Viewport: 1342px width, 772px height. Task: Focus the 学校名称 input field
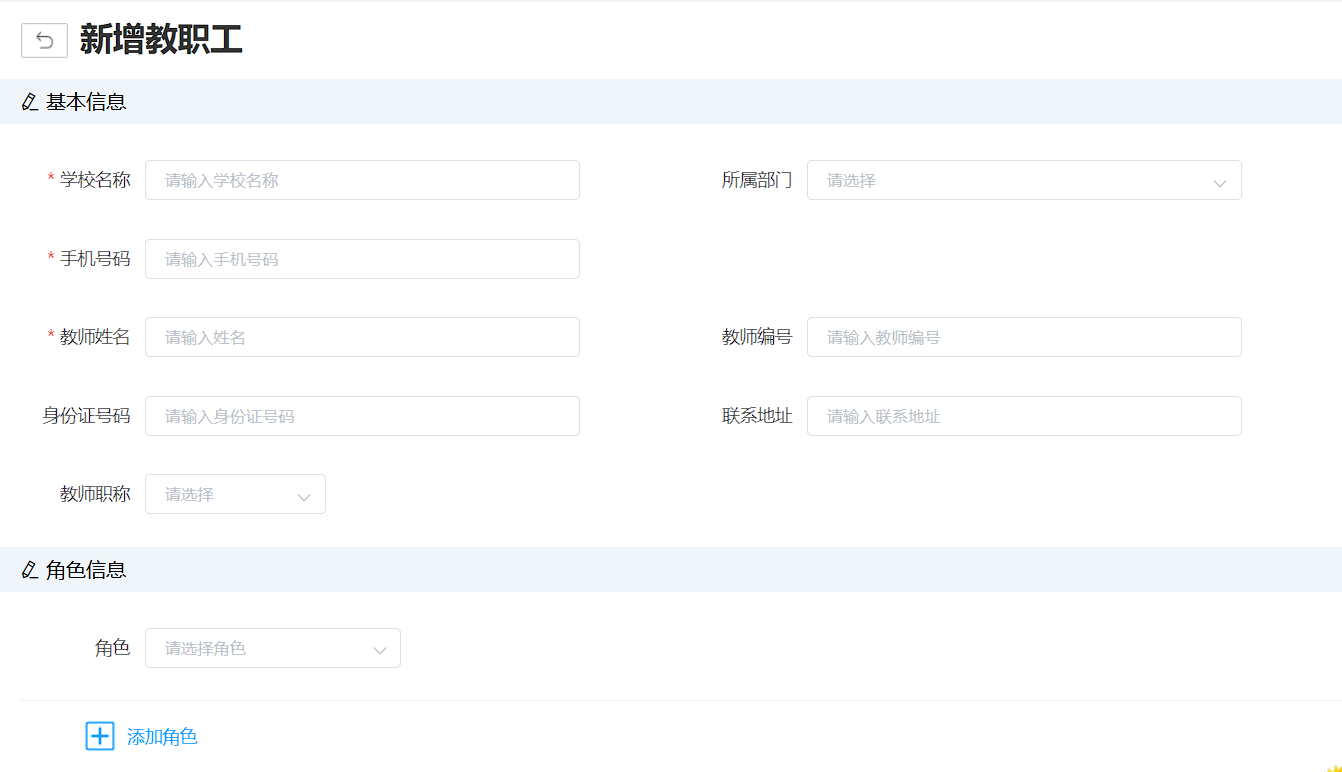tap(362, 180)
